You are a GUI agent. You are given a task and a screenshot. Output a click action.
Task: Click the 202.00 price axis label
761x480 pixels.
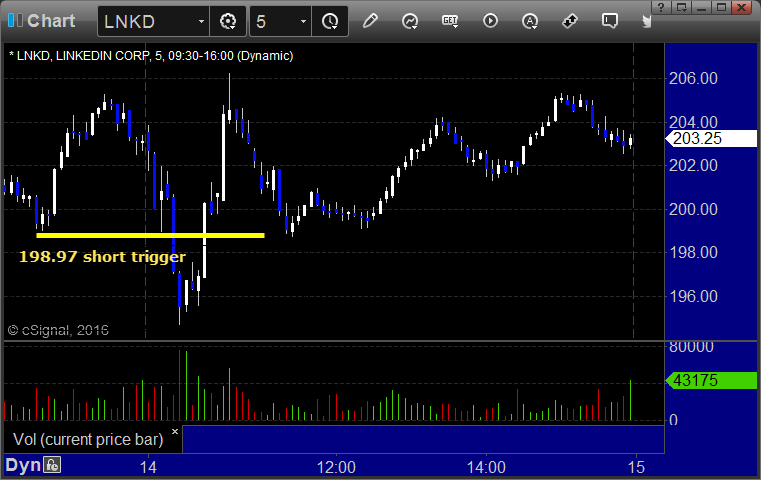click(x=693, y=166)
